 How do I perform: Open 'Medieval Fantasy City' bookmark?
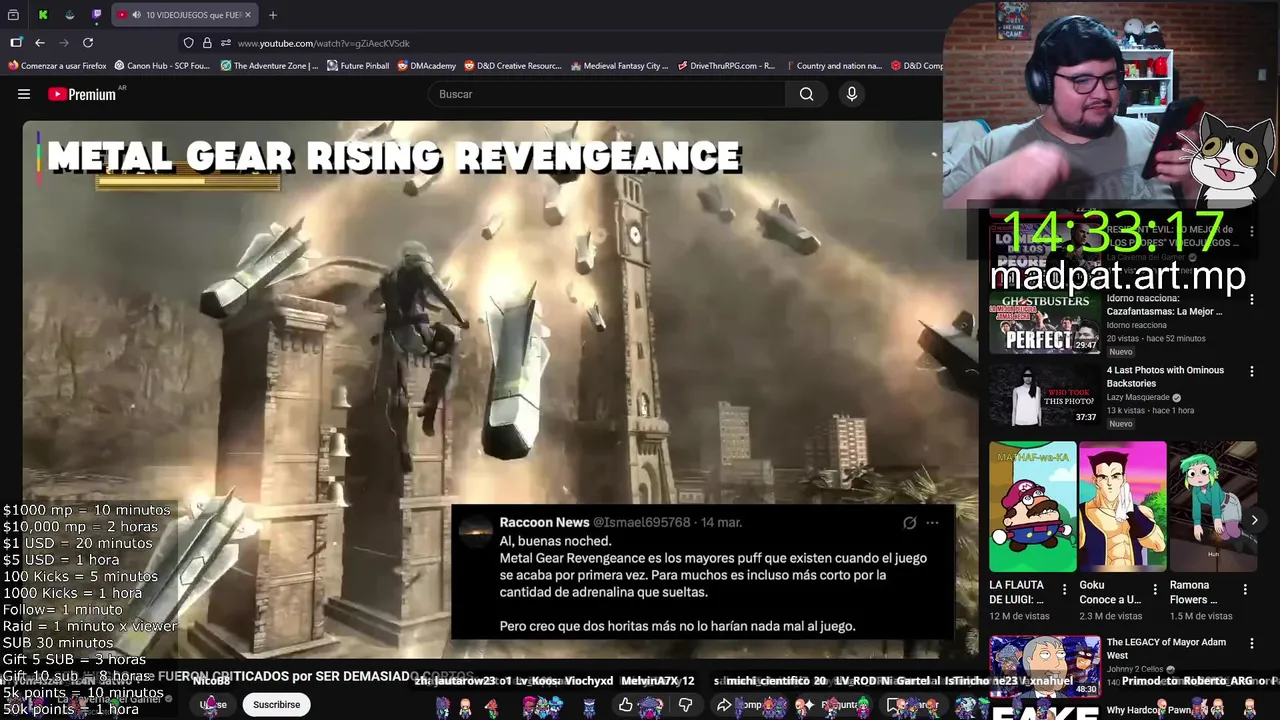coord(619,66)
